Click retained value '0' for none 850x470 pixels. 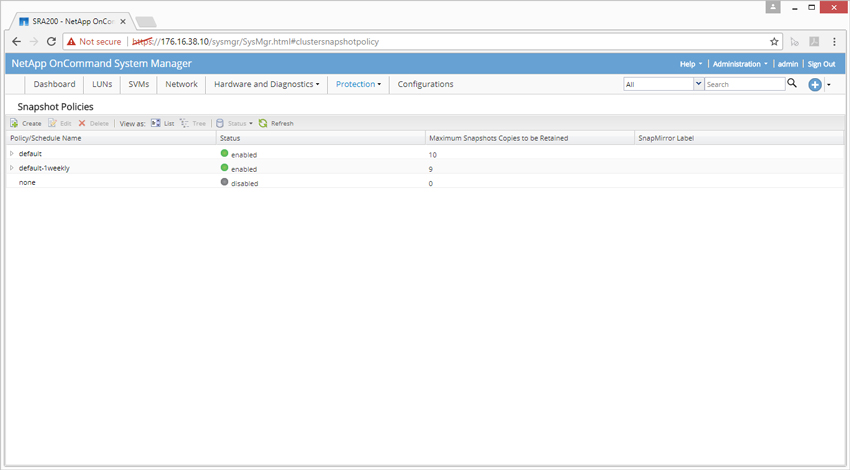point(430,183)
